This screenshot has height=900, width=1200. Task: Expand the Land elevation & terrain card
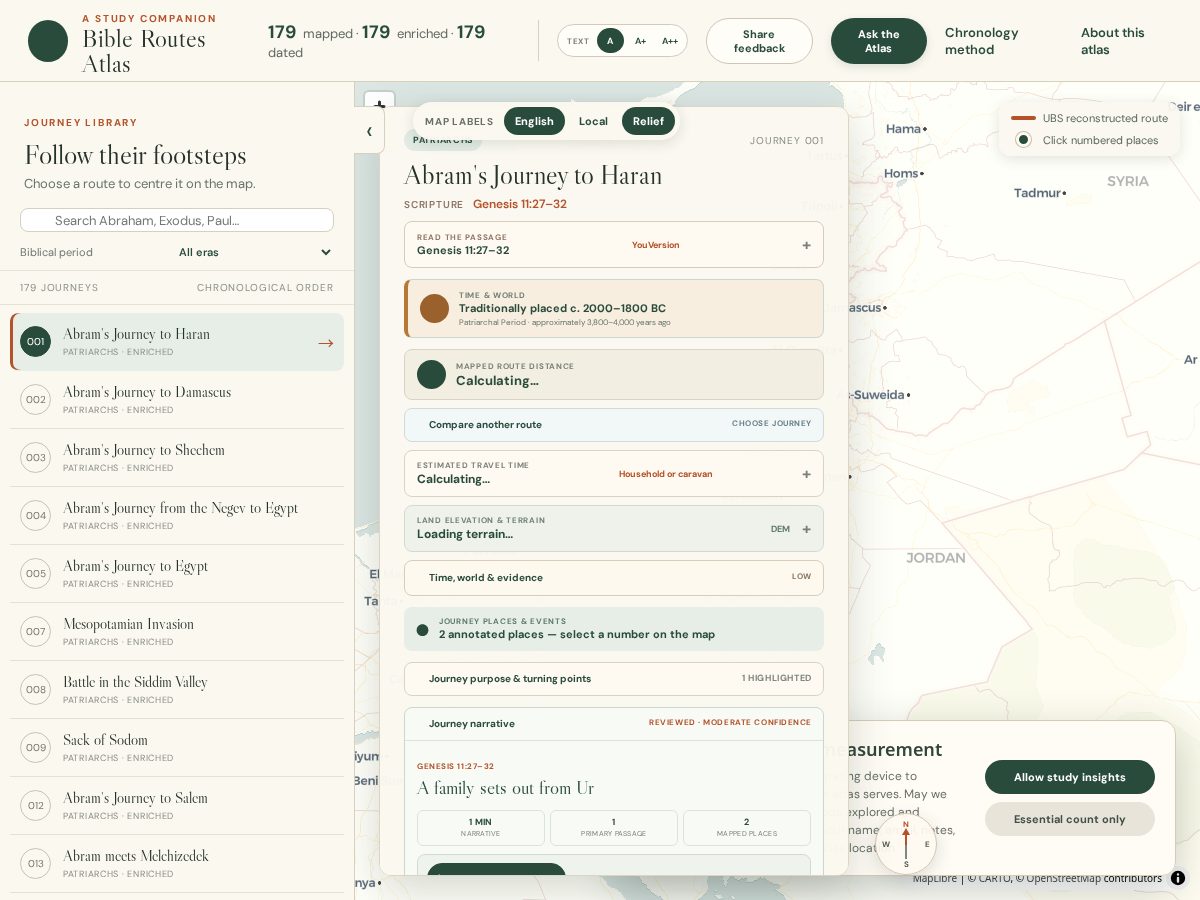[x=614, y=528]
